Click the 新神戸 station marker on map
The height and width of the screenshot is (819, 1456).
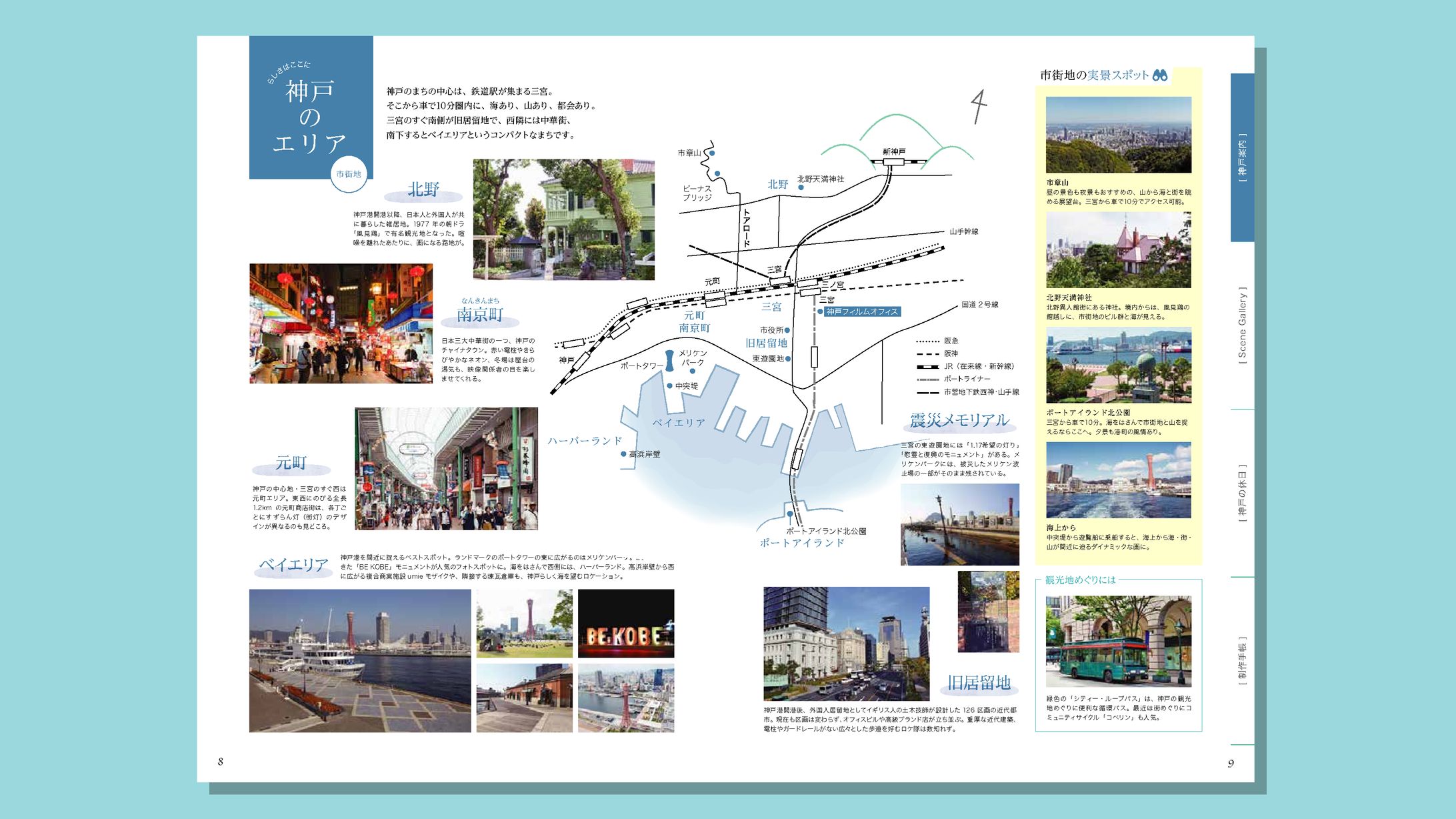(893, 161)
